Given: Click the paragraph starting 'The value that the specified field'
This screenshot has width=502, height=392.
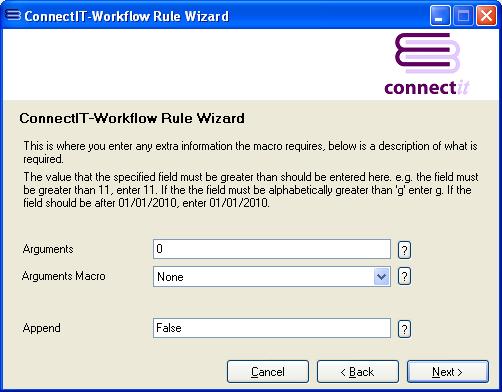Looking at the screenshot, I should pyautogui.click(x=251, y=190).
